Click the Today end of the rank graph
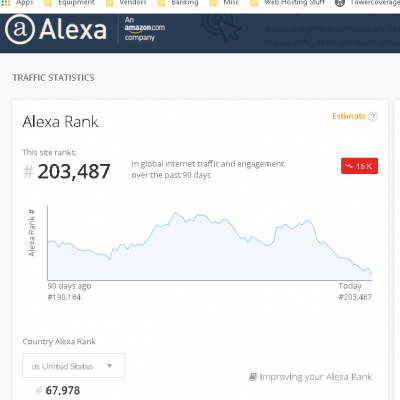The height and width of the screenshot is (400, 400). click(x=372, y=274)
